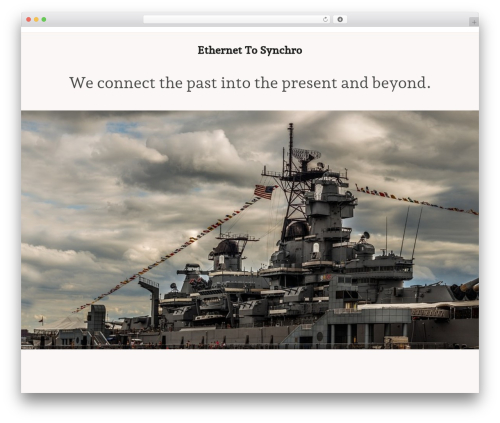Minimize the window using the yellow button
Screen dimensions: 500x423
(36, 19)
